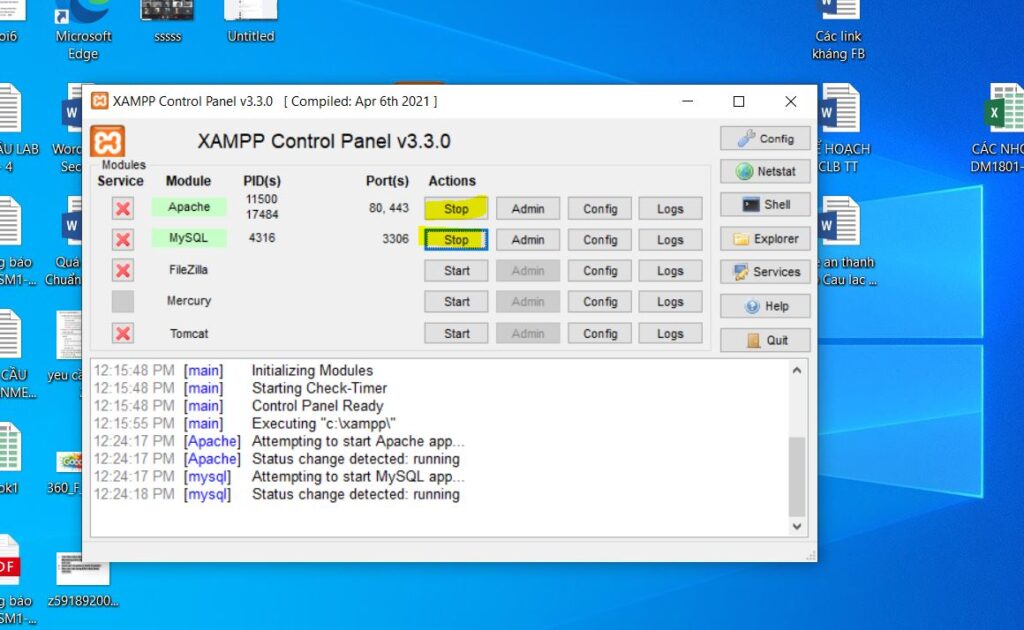The image size is (1024, 630).
Task: Open the FileZilla Logs menu
Action: (x=670, y=270)
